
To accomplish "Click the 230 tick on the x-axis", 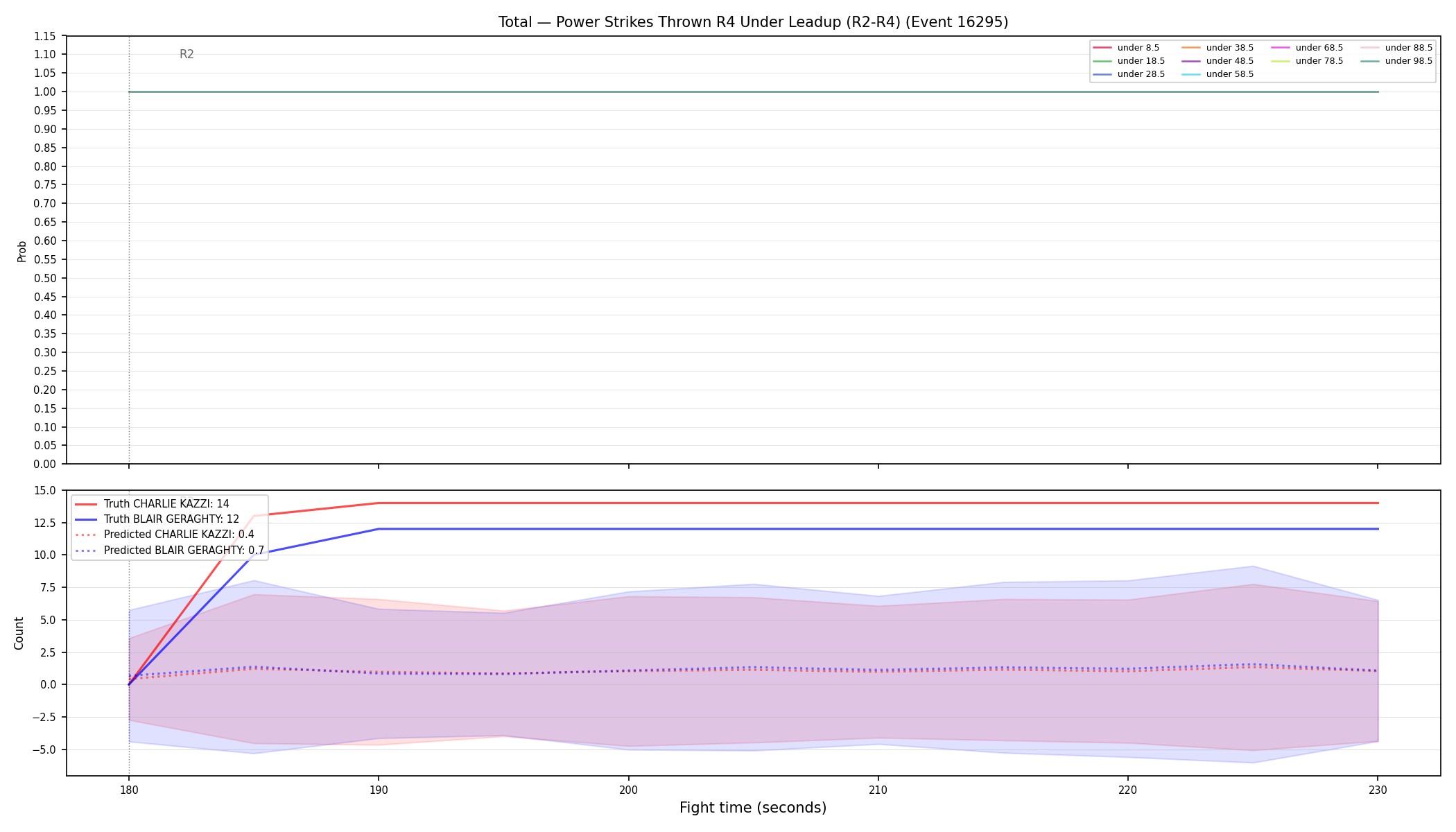I will tap(1377, 789).
